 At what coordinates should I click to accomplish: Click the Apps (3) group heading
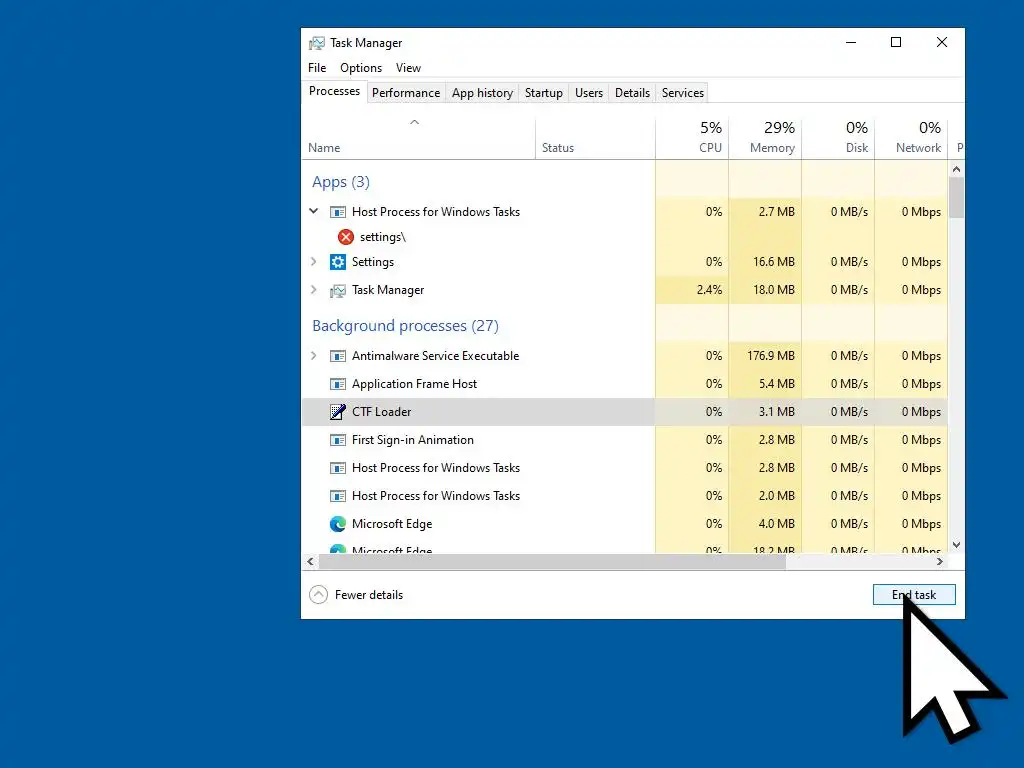point(340,182)
